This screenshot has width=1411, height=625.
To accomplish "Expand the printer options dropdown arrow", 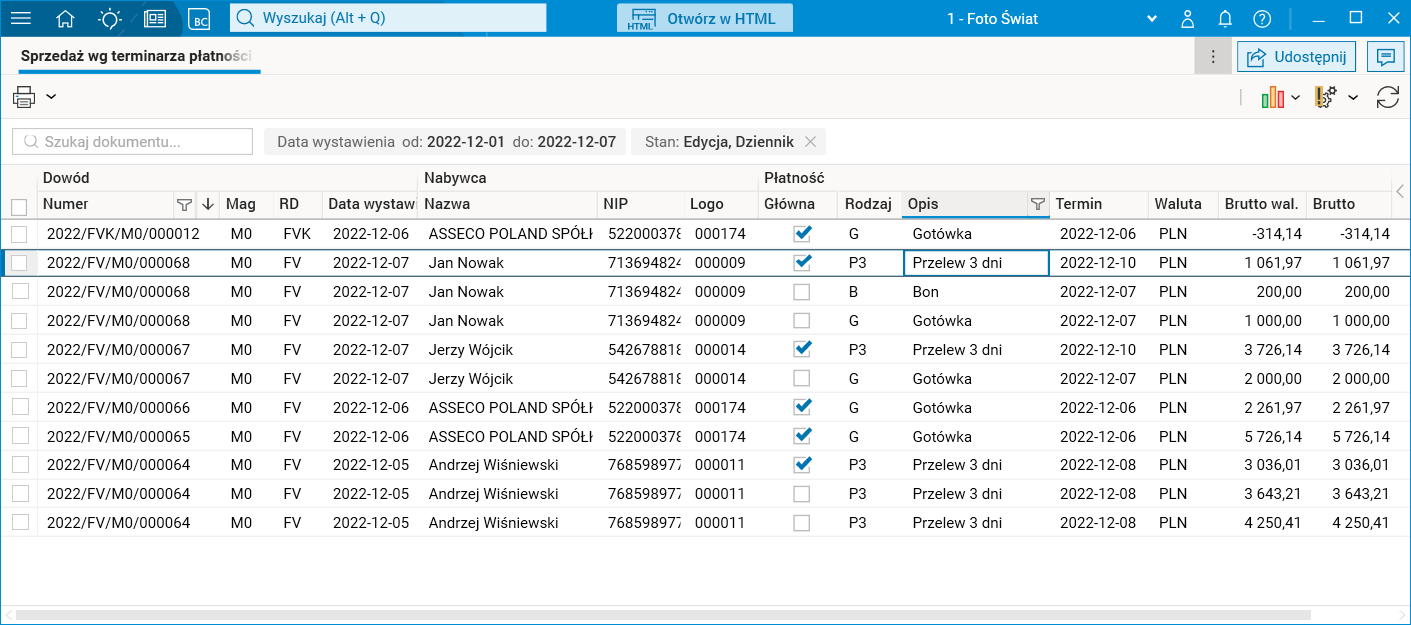I will point(51,97).
